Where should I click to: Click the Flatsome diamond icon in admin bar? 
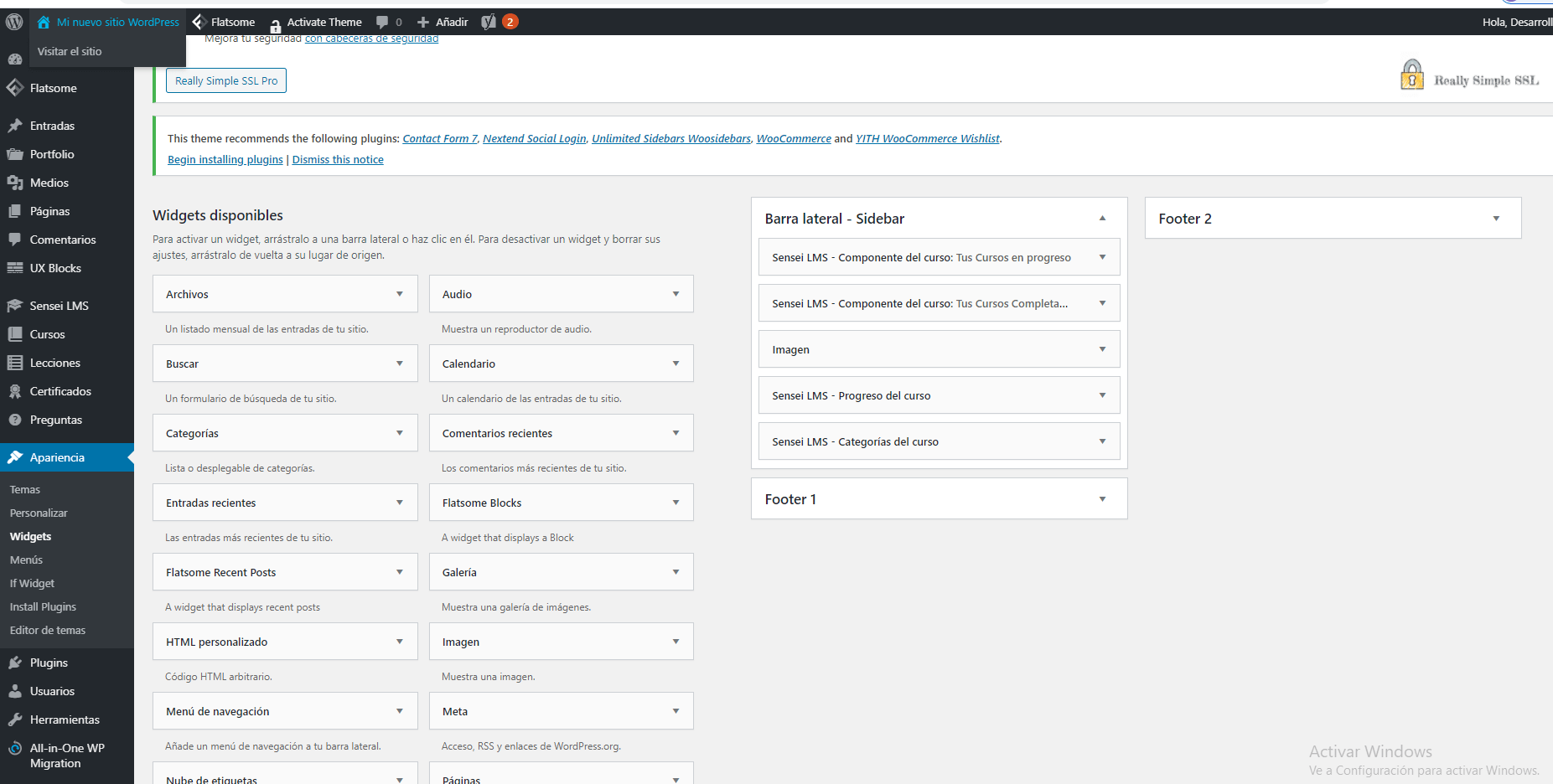pyautogui.click(x=199, y=22)
